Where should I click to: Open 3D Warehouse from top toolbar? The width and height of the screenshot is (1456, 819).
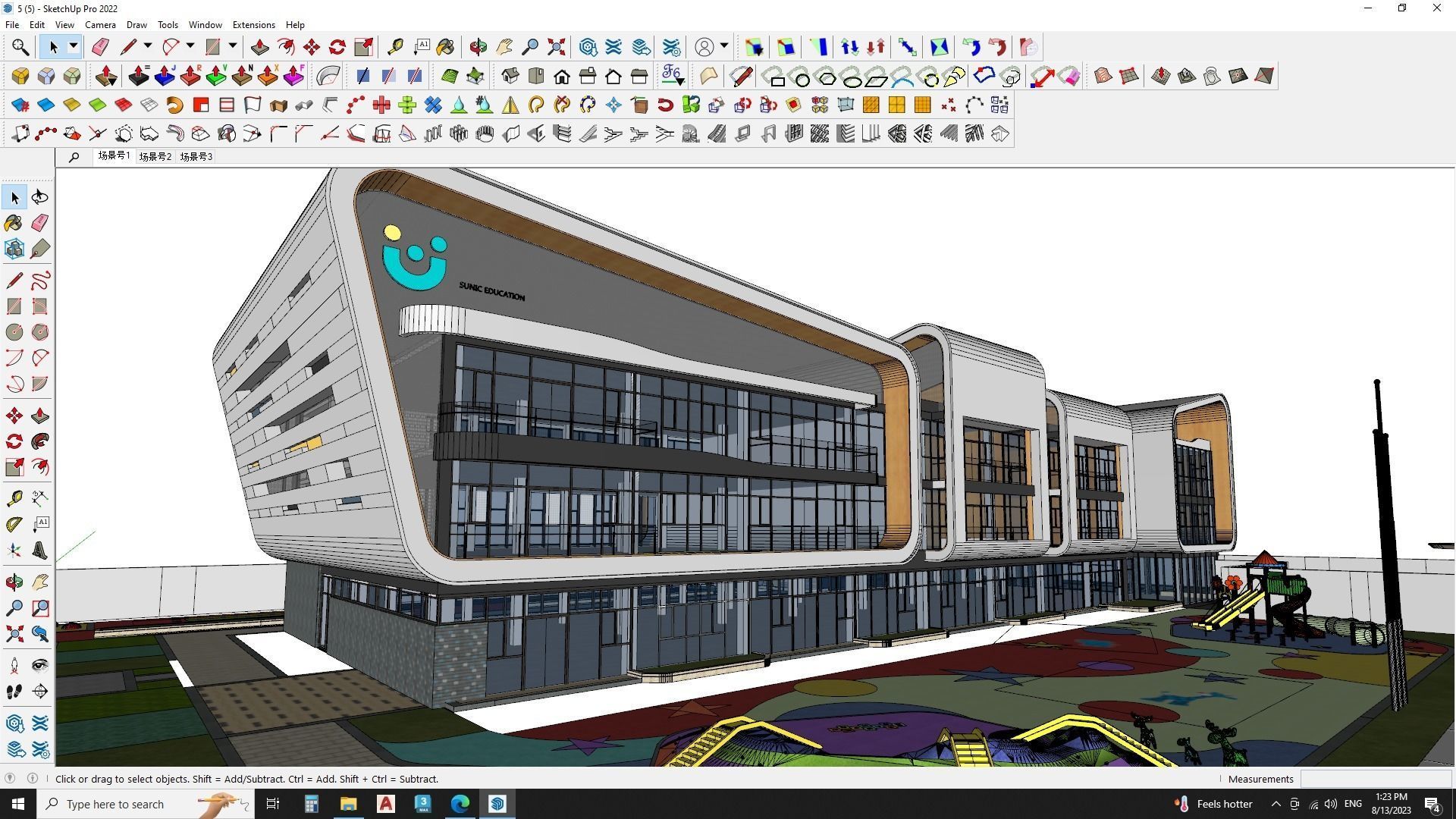[x=588, y=47]
